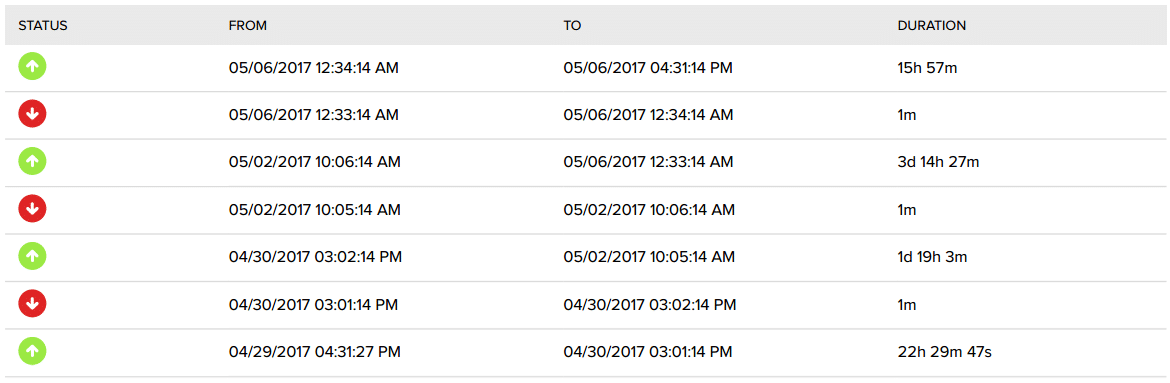Select the 1d 19h 3m duration cell
This screenshot has height=383, width=1170.
933,258
